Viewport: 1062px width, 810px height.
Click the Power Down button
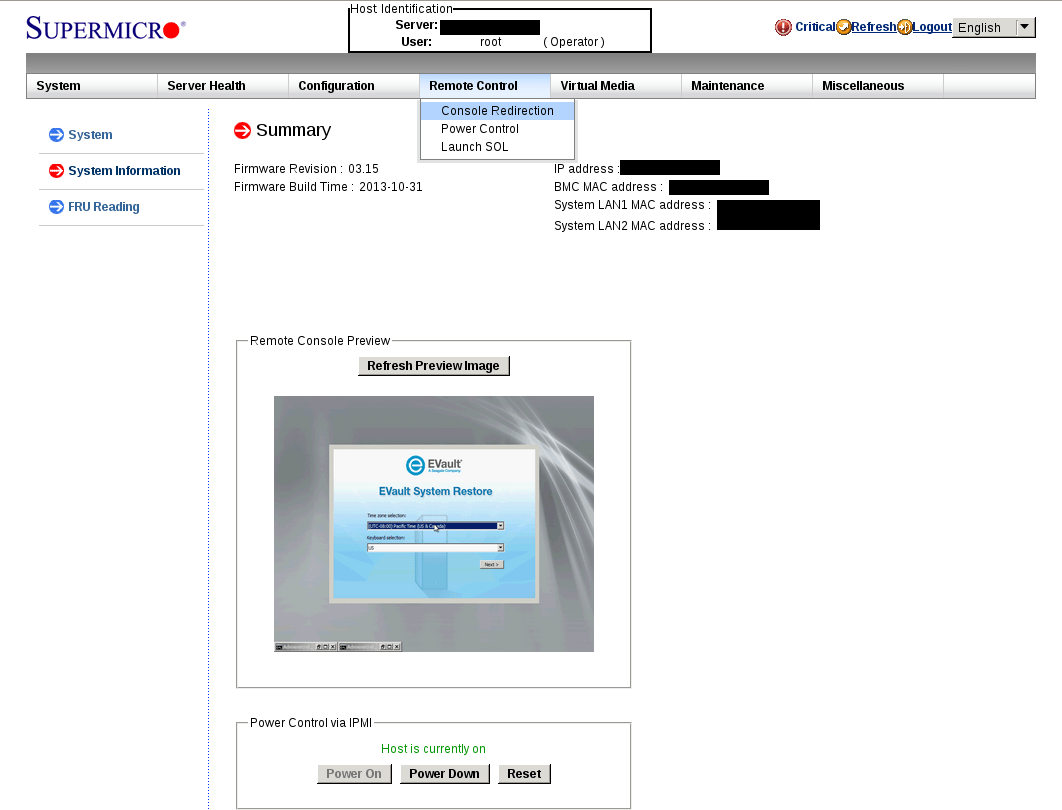tap(444, 773)
